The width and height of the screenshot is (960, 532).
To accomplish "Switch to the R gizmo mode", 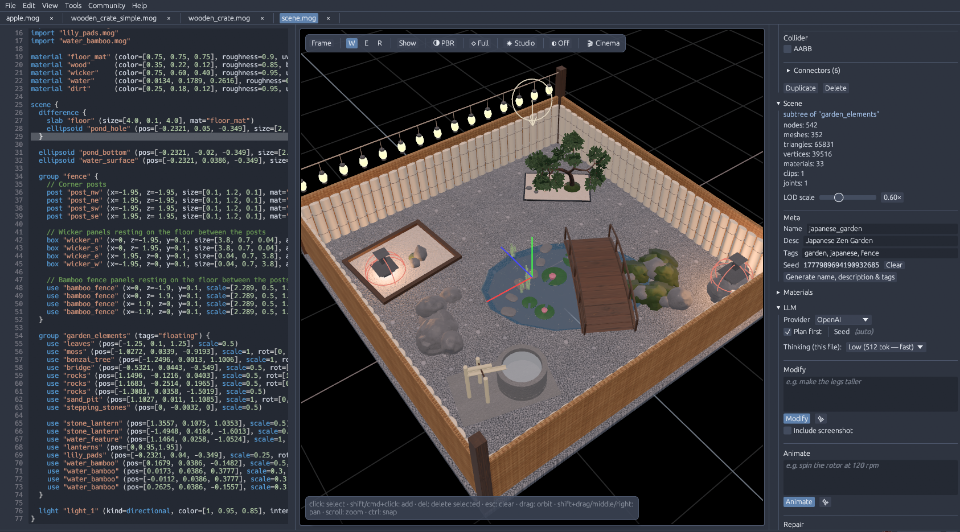I will [380, 43].
